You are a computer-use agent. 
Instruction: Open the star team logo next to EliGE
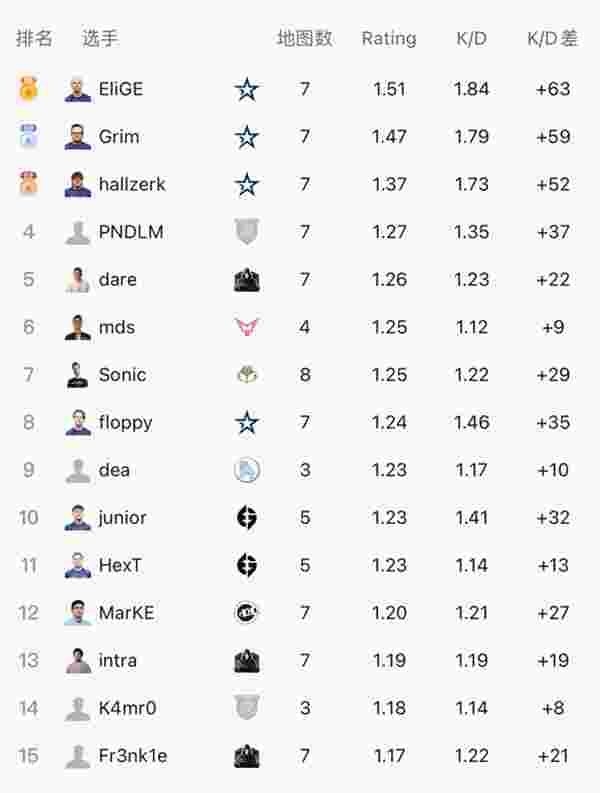tap(247, 90)
